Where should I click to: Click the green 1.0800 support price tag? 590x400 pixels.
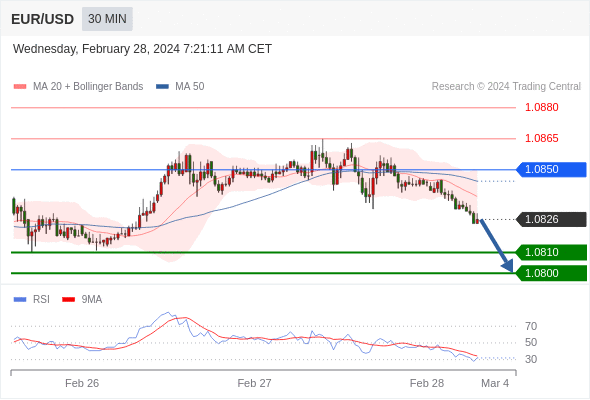pyautogui.click(x=551, y=273)
